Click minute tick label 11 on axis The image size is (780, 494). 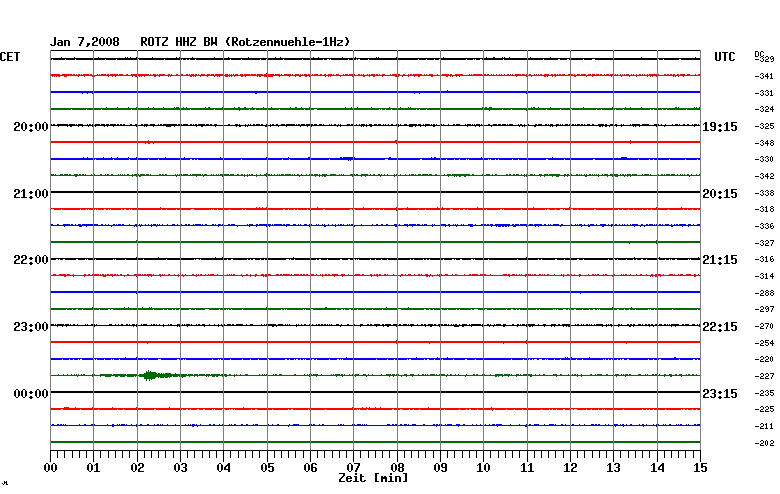pos(527,468)
